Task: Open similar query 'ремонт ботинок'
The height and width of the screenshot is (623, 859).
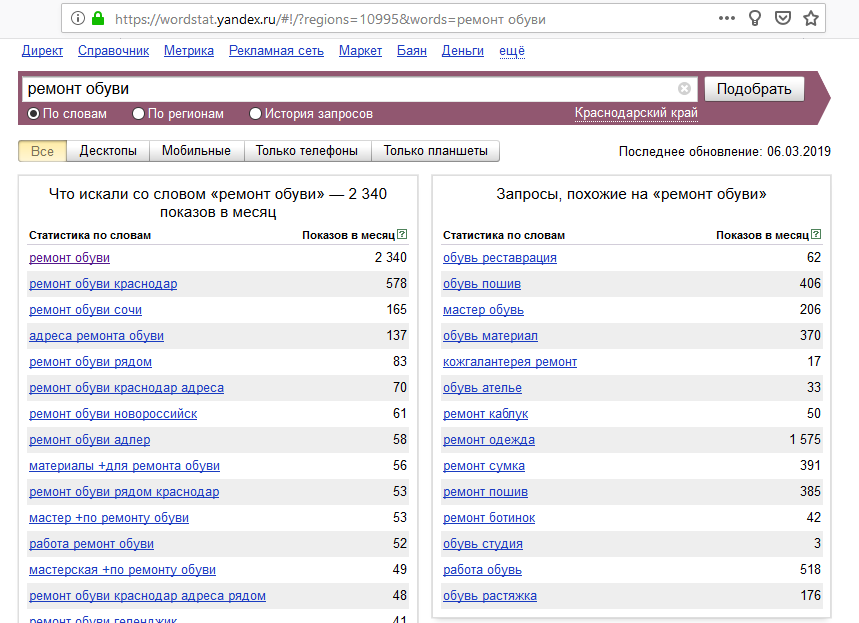Action: [x=489, y=518]
